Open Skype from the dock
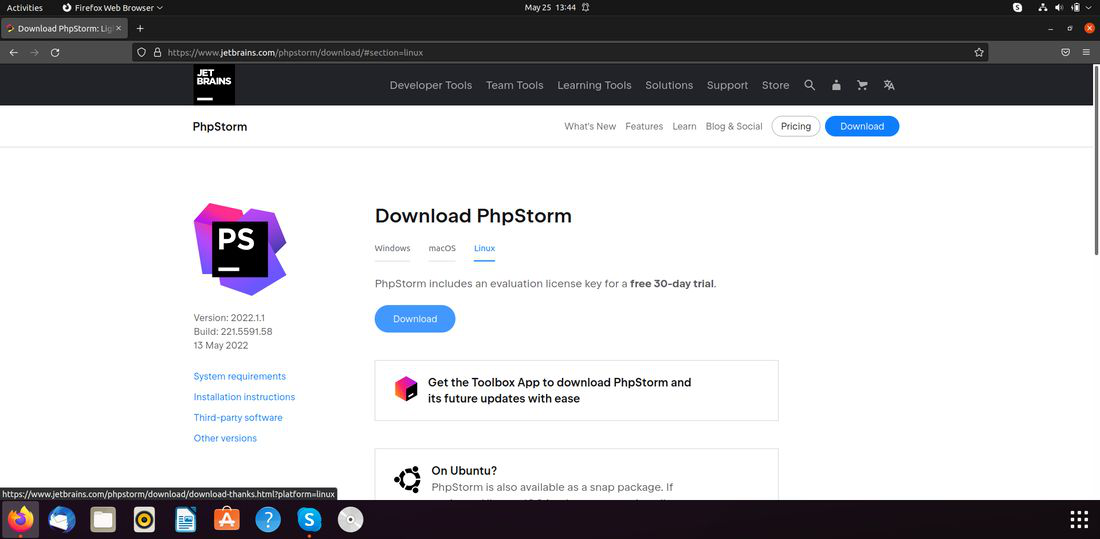 click(309, 520)
